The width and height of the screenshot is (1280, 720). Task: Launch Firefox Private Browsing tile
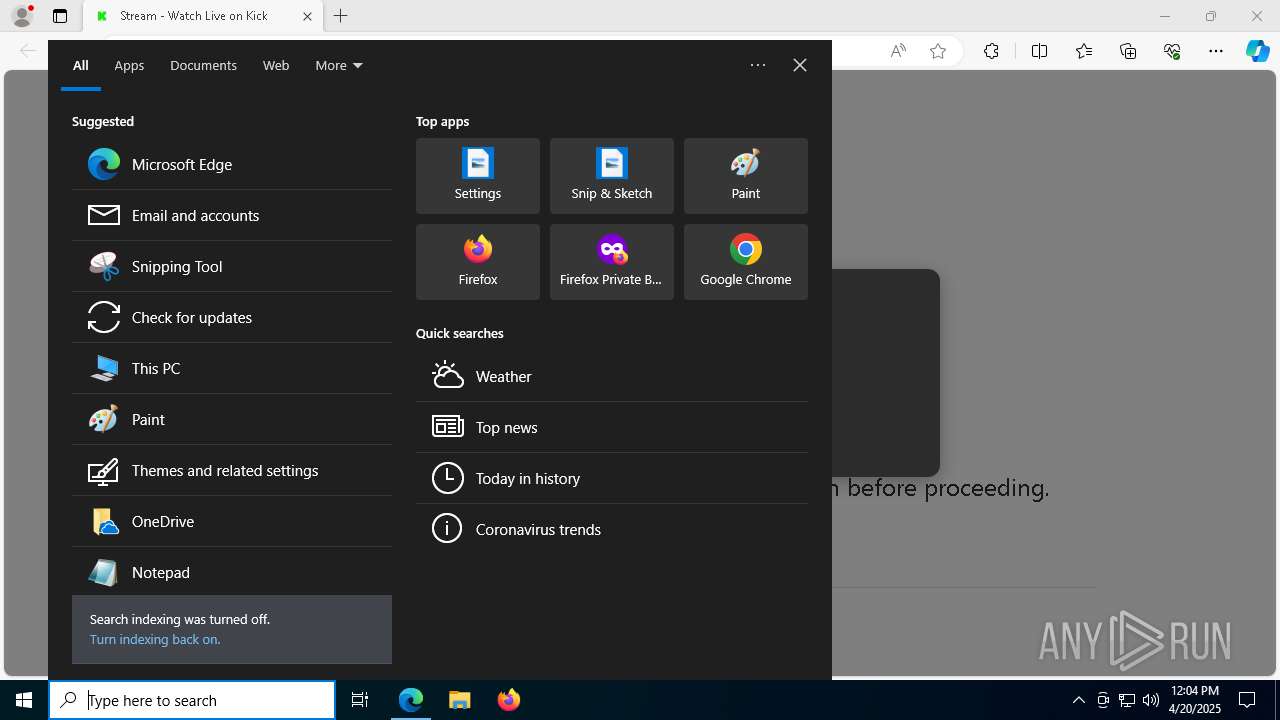tap(612, 262)
